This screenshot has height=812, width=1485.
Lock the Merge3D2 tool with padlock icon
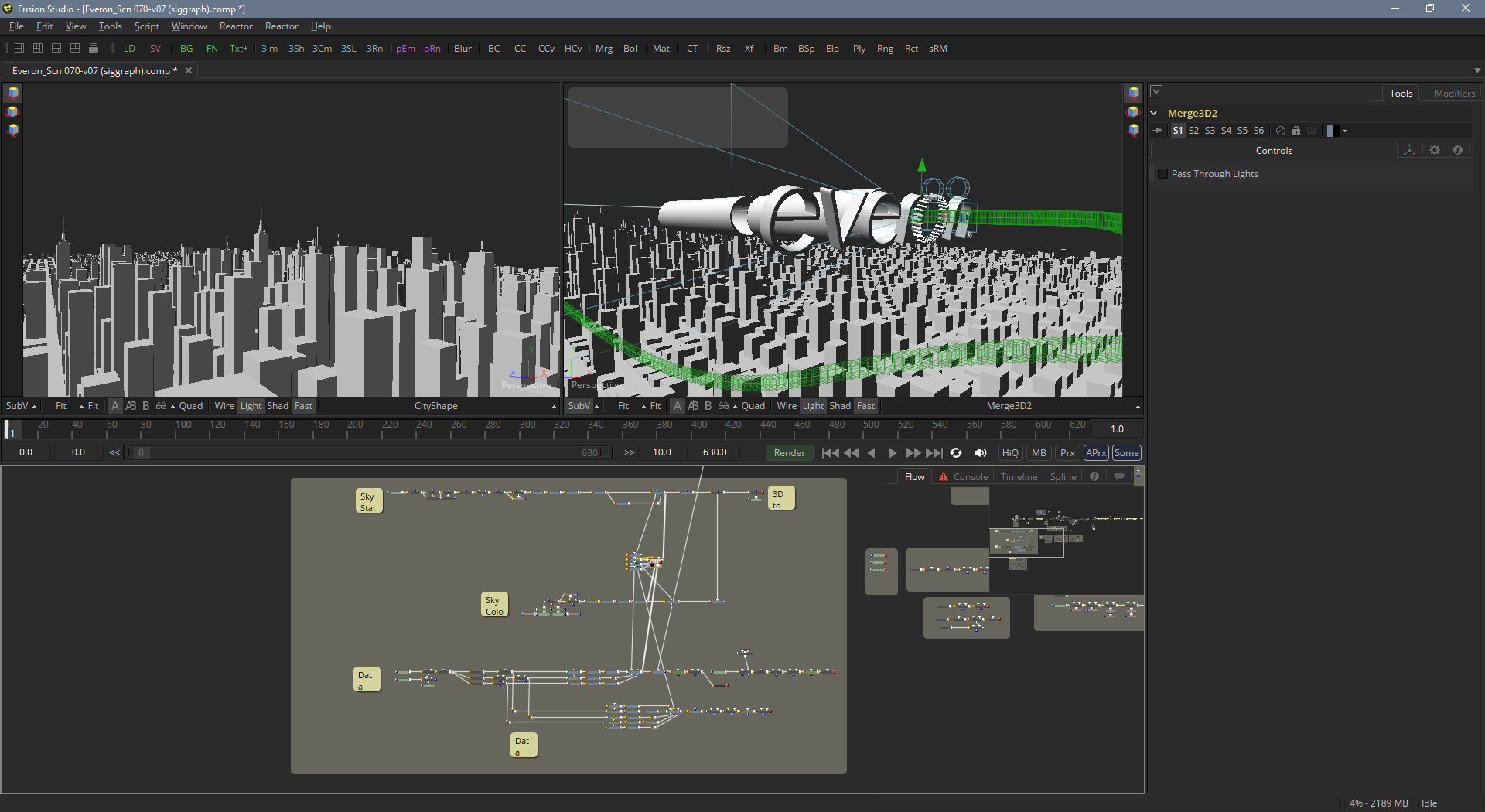tap(1296, 131)
